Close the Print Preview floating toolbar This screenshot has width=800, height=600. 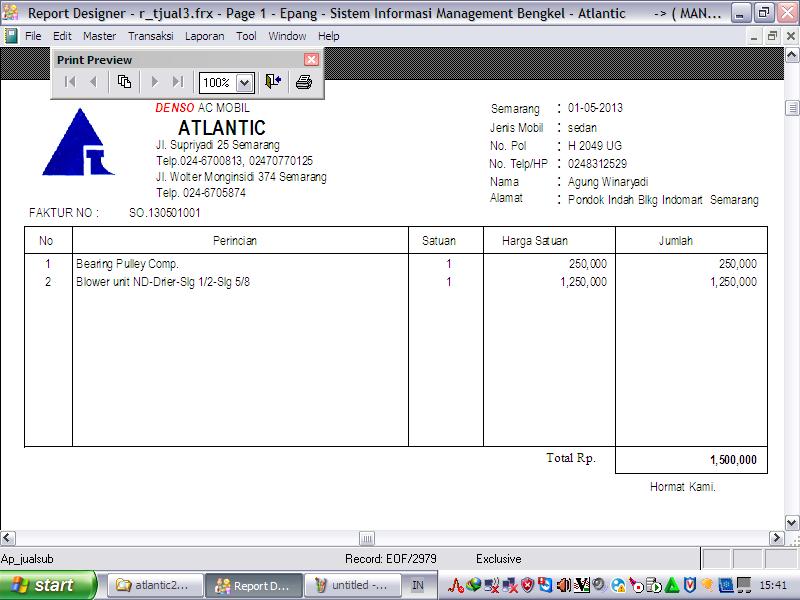311,60
